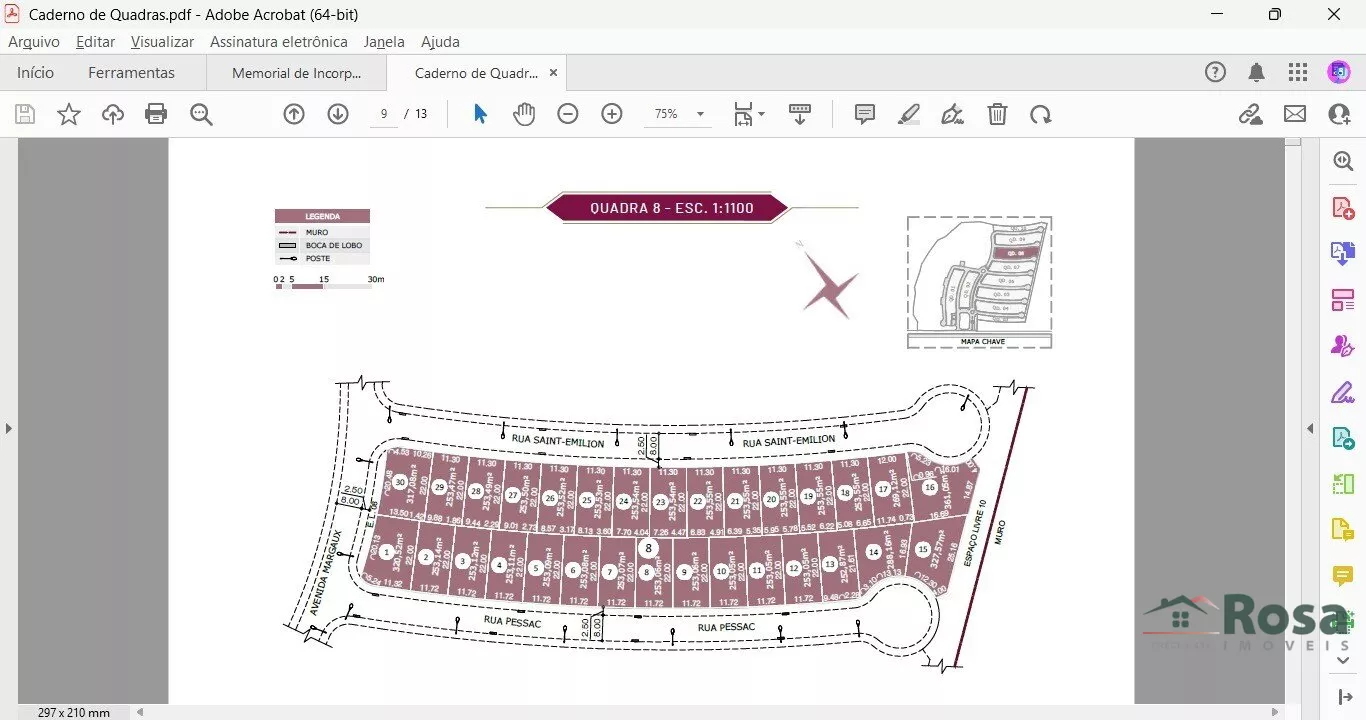
Task: Delete with the trash icon
Action: coord(997,114)
